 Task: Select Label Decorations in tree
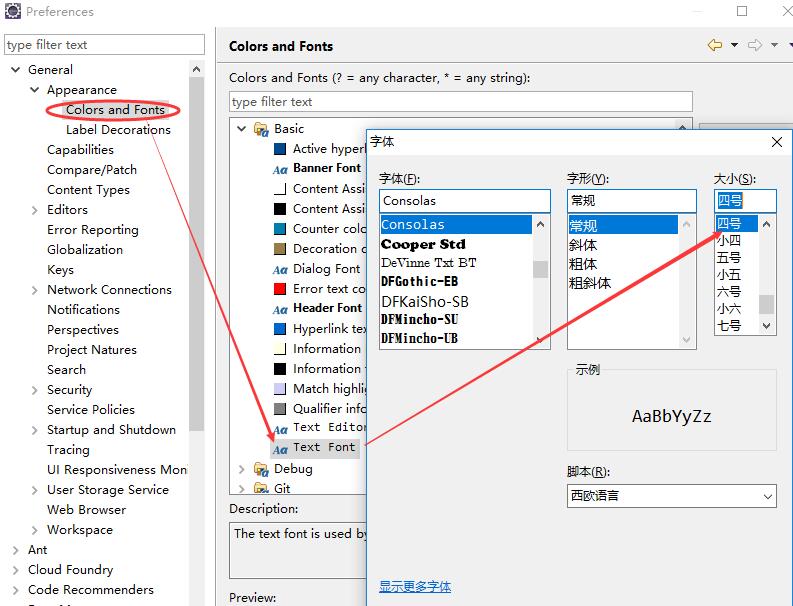coord(118,130)
